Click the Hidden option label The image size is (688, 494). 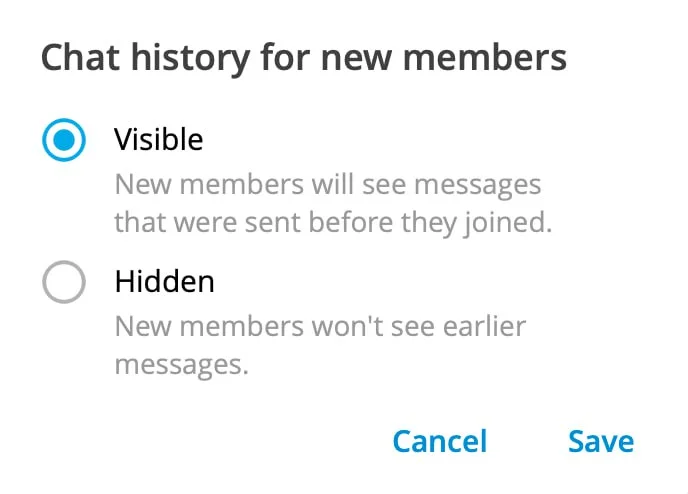coord(164,282)
